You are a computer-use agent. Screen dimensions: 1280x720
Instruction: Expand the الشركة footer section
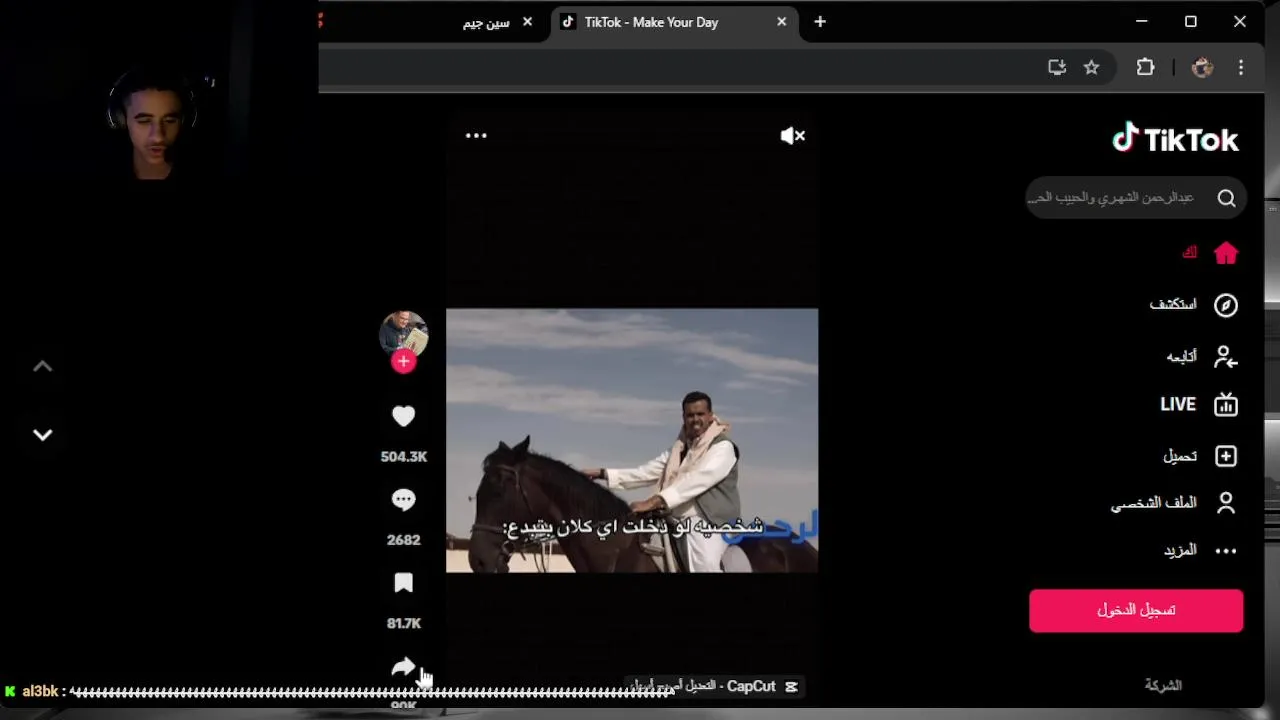(1163, 685)
